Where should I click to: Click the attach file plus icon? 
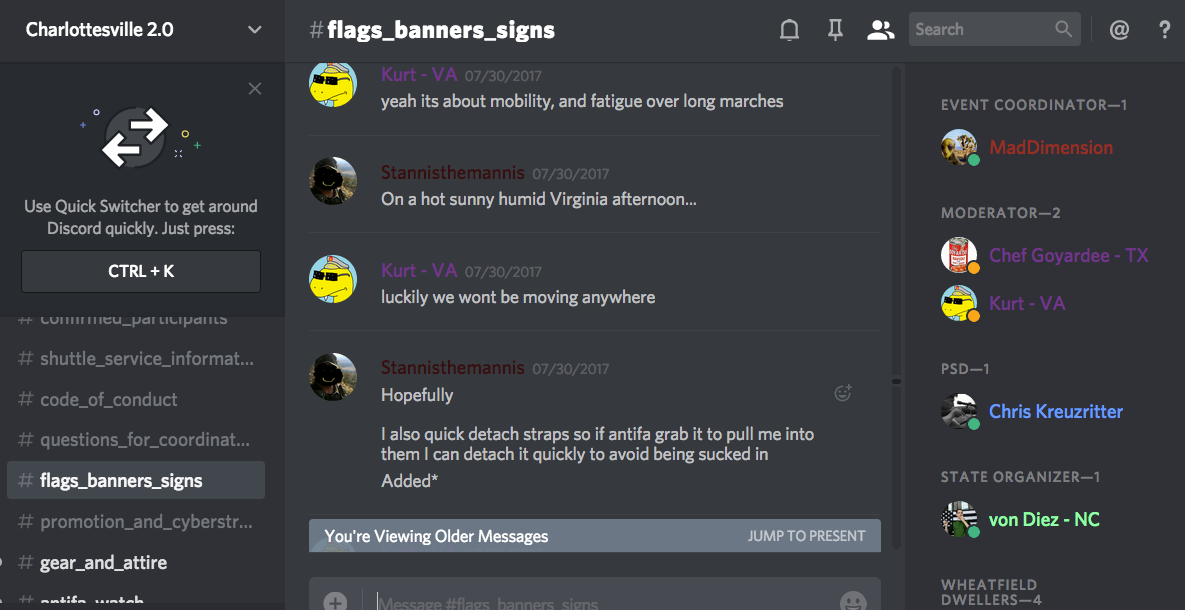point(336,602)
